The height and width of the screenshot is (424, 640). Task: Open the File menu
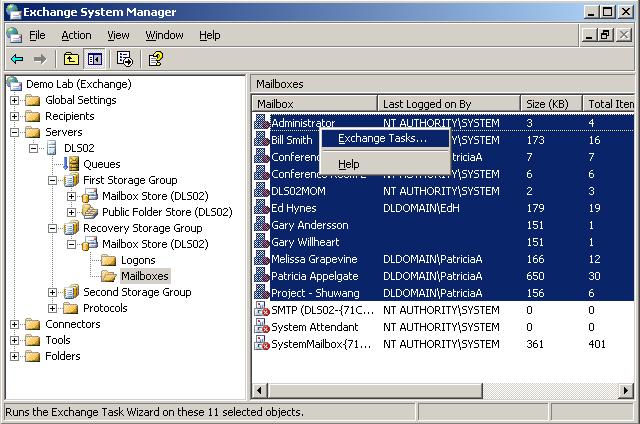pyautogui.click(x=37, y=36)
